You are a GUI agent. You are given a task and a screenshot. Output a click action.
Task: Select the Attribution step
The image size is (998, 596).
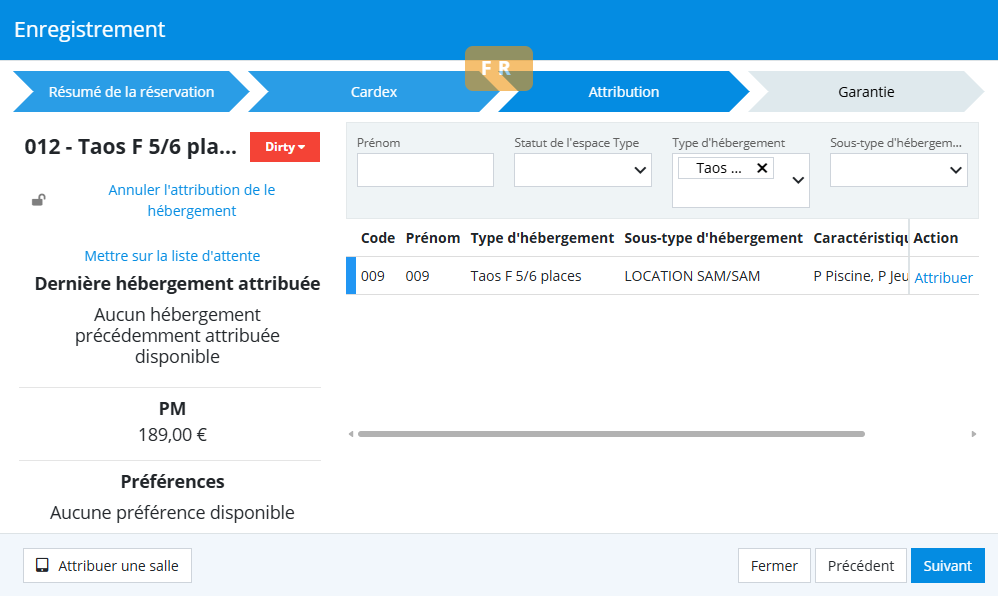pos(623,92)
